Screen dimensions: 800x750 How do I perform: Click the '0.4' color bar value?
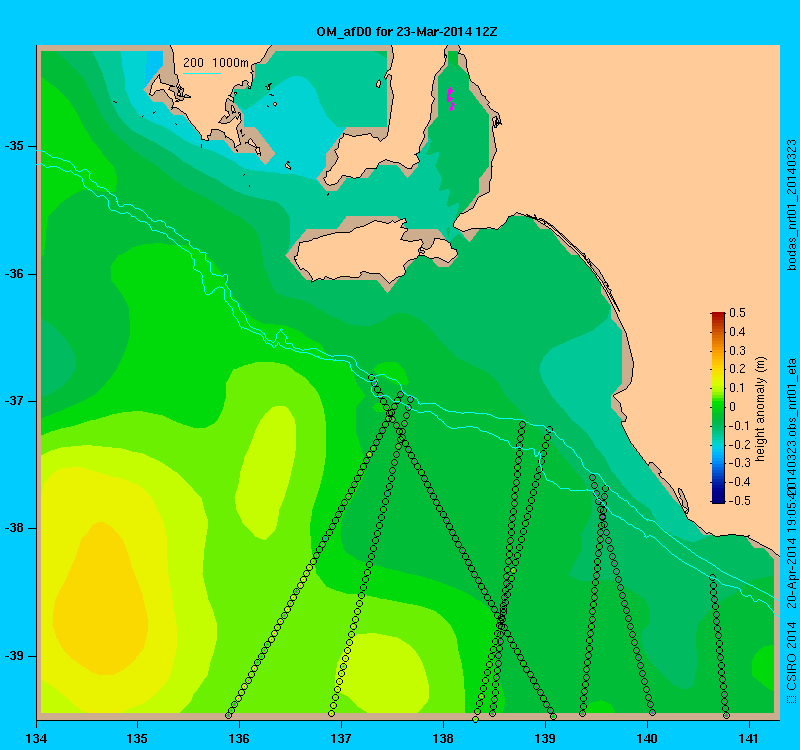coord(737,332)
